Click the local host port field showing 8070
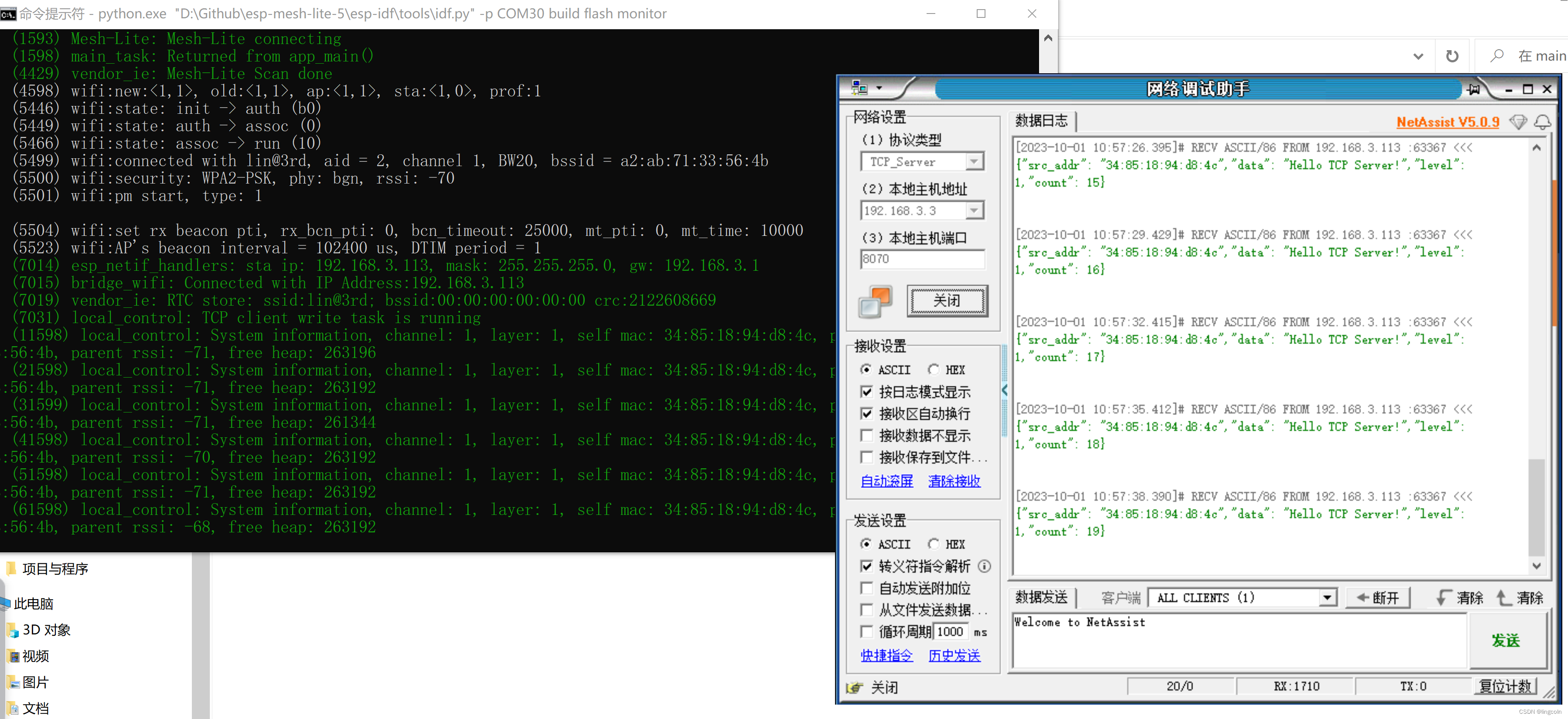1568x719 pixels. 921,259
